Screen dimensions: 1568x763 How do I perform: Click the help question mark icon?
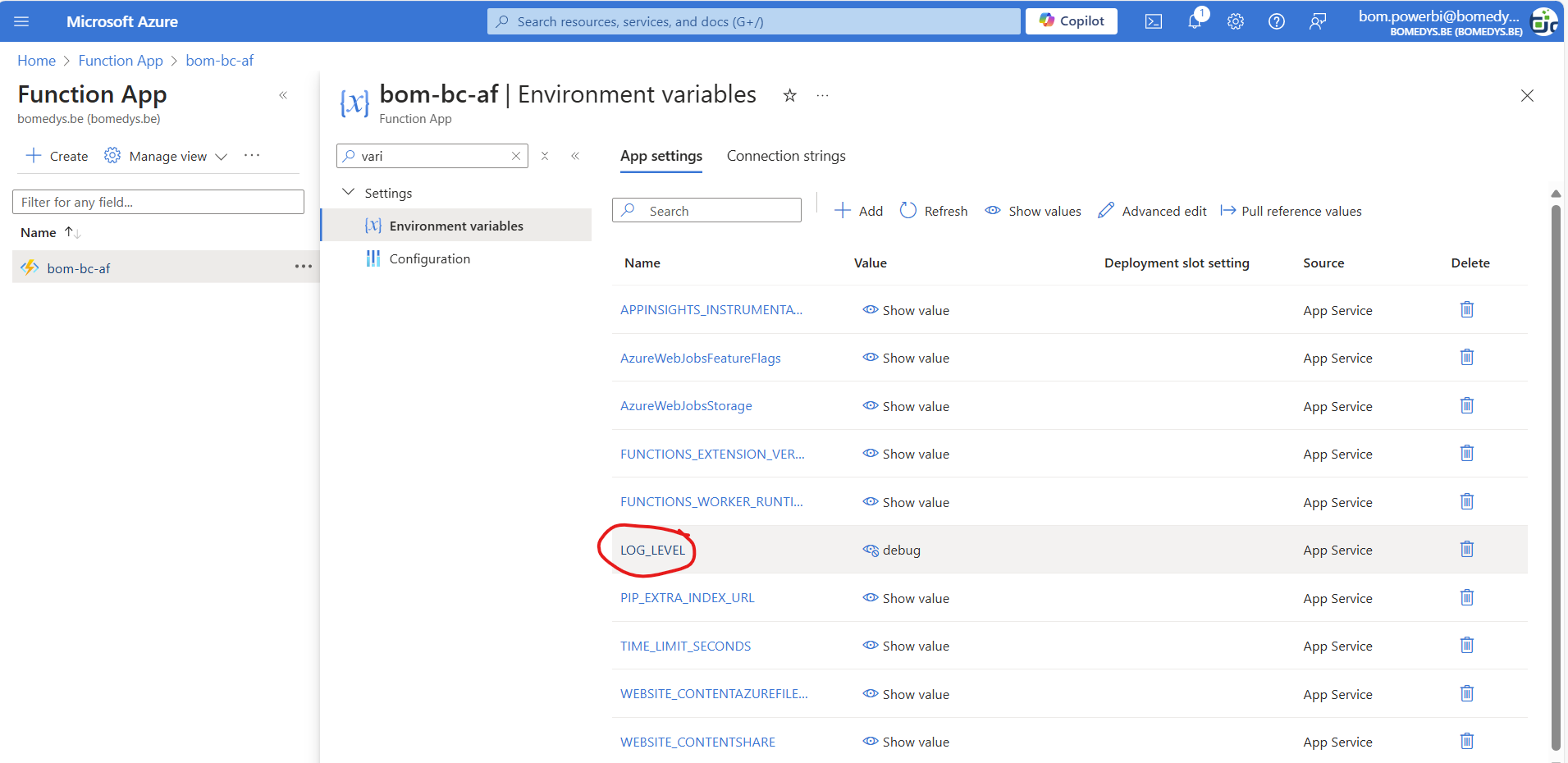coord(1277,21)
